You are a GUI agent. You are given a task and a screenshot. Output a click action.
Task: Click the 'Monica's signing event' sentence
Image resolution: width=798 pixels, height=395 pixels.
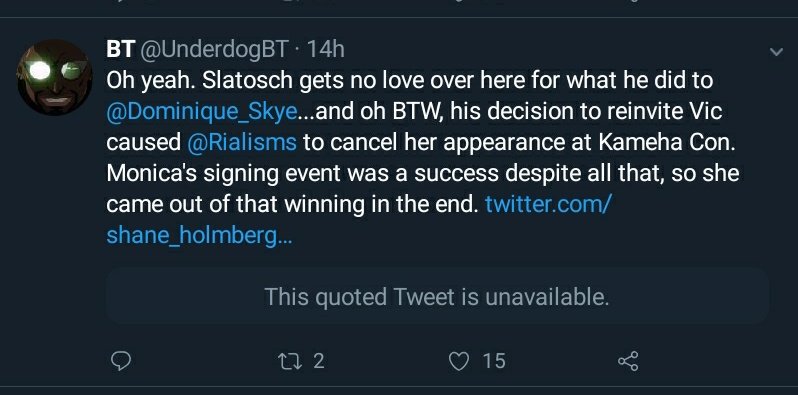[422, 174]
